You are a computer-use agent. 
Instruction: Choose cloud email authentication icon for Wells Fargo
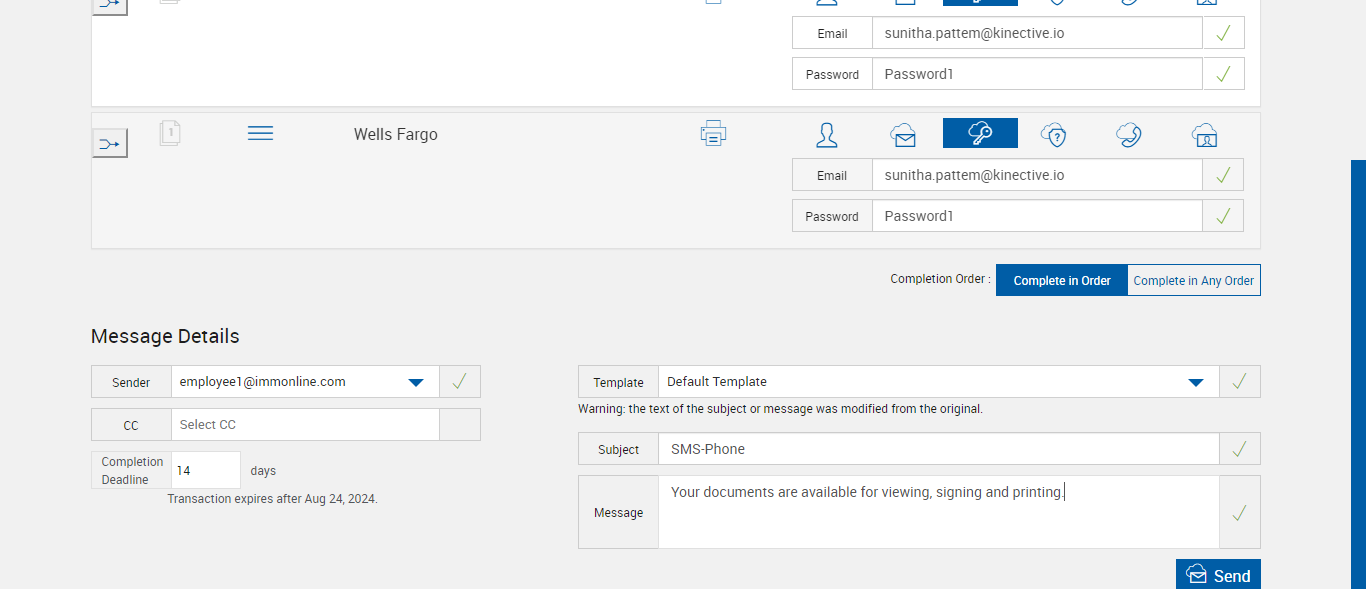tap(903, 135)
